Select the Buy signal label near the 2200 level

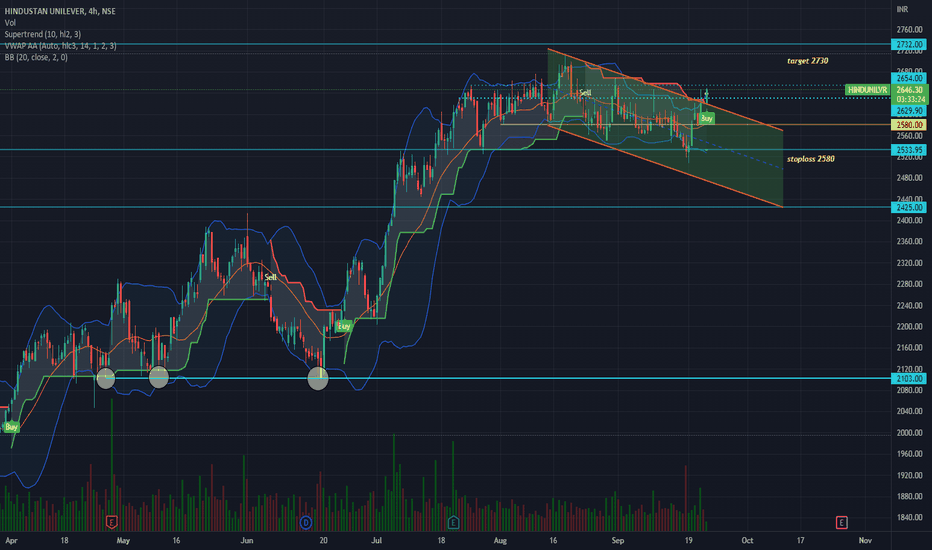coord(344,326)
